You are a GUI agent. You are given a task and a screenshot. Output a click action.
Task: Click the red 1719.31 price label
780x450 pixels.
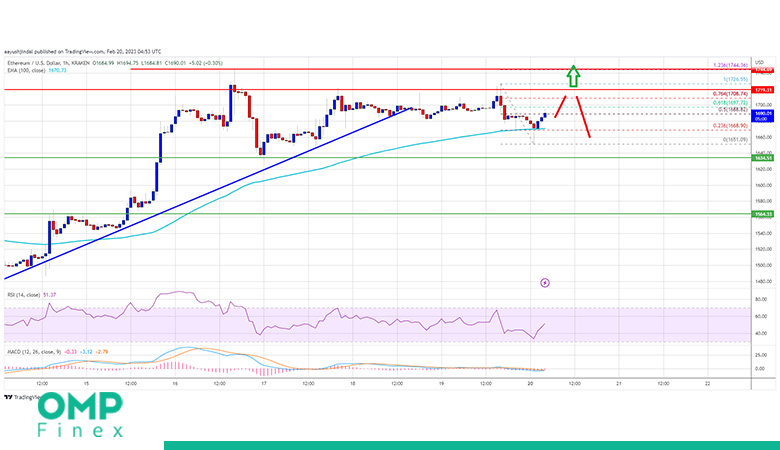click(x=764, y=90)
